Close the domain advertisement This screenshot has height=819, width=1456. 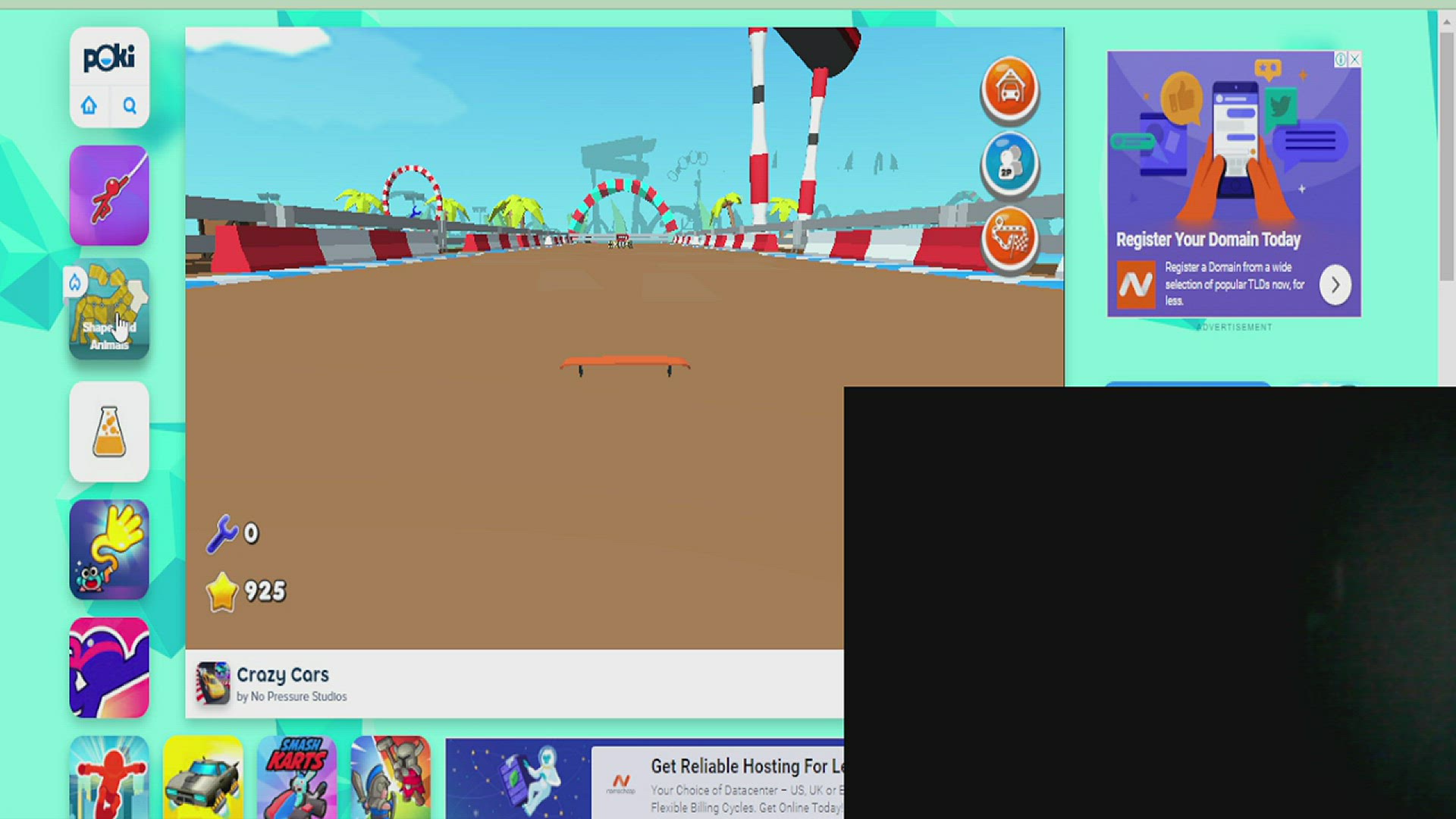coord(1354,59)
